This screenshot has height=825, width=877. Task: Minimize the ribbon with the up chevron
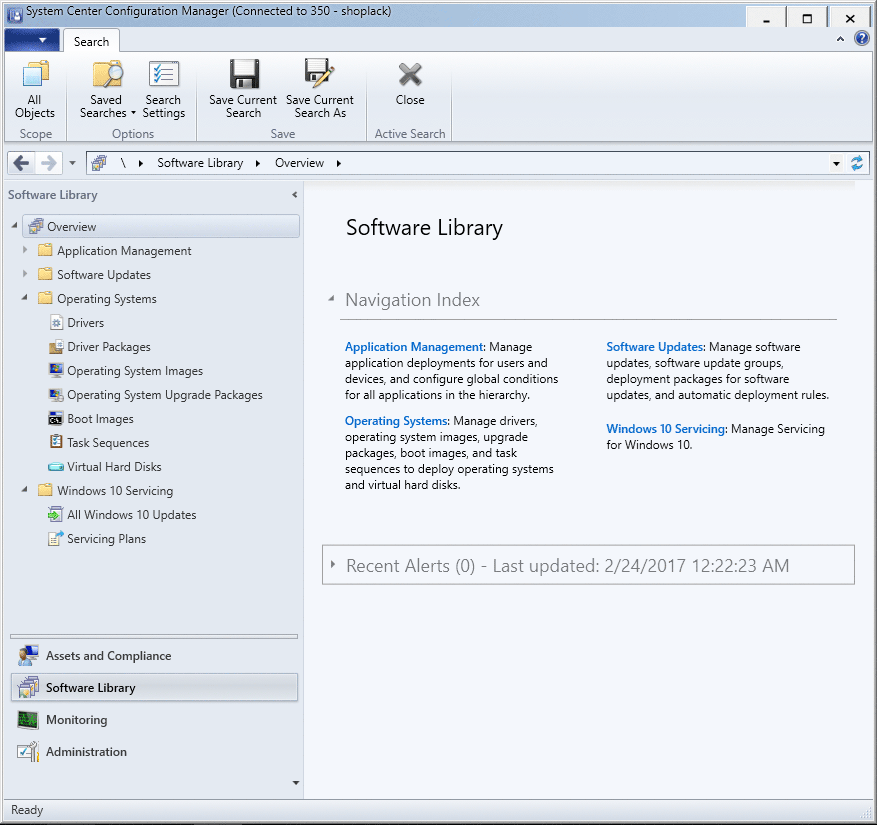click(840, 39)
